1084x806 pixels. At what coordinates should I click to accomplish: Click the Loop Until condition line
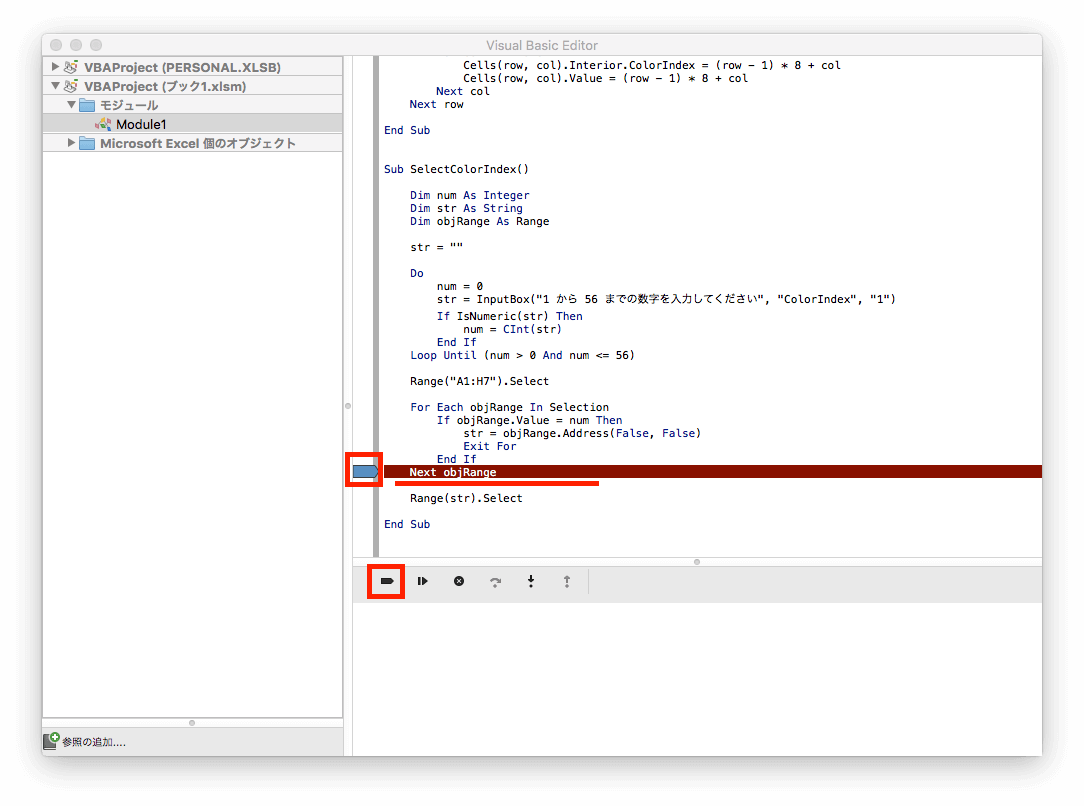click(x=522, y=355)
